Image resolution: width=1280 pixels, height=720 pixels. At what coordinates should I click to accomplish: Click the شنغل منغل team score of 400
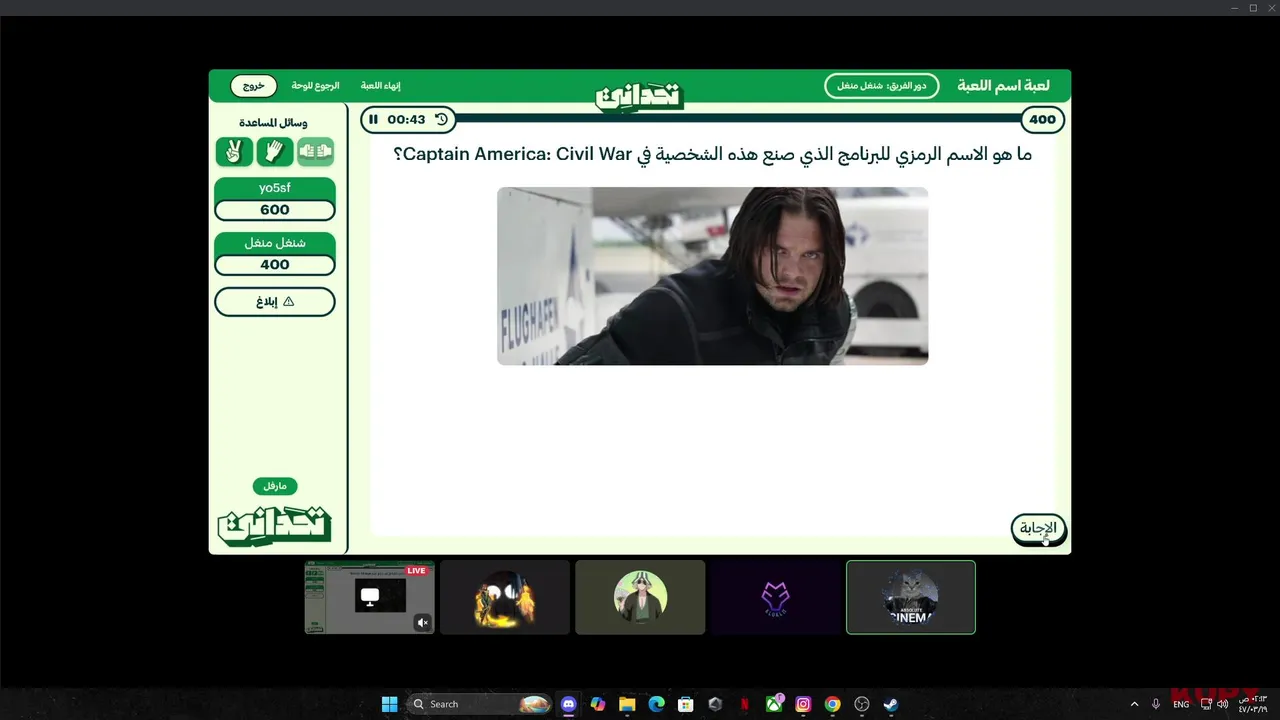pyautogui.click(x=275, y=265)
